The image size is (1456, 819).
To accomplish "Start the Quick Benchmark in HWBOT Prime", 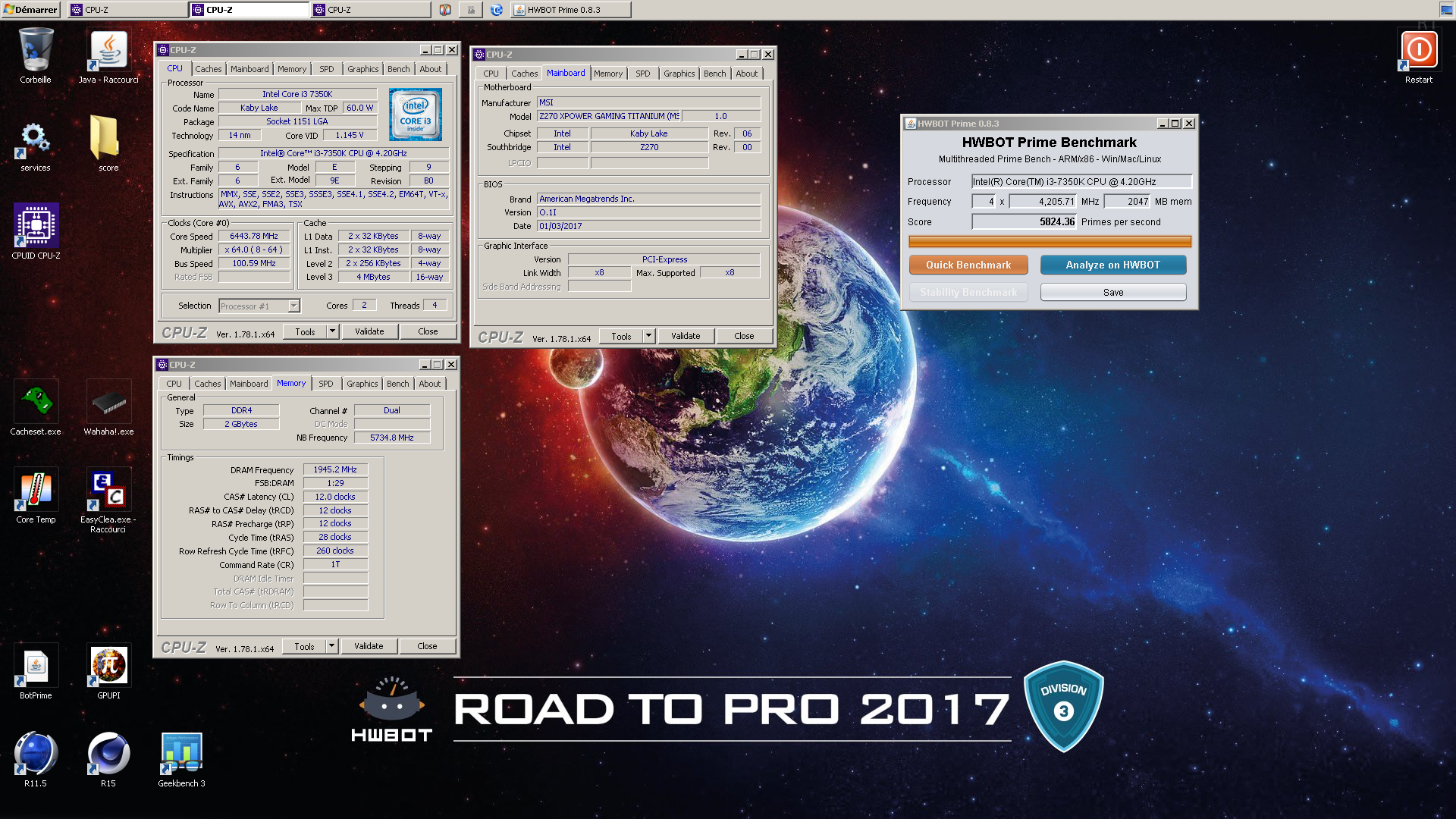I will click(968, 265).
